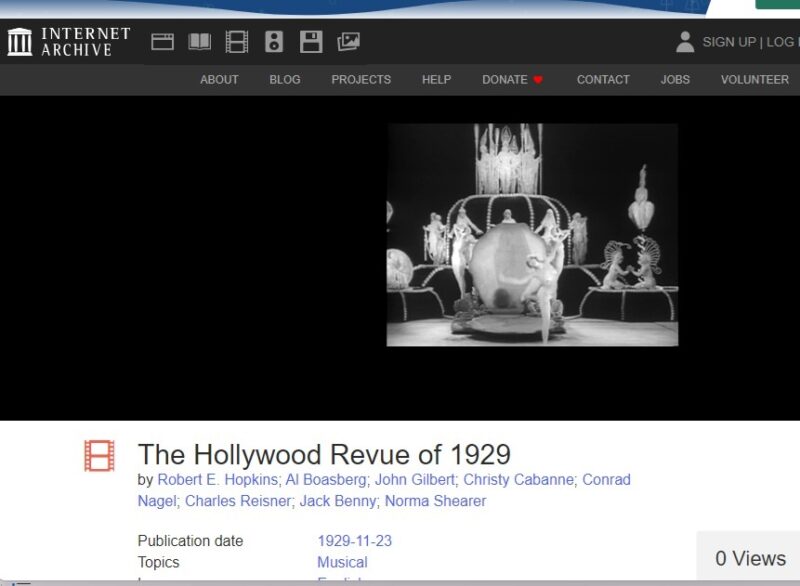Select the BLOG navigation item
Viewport: 800px width, 586px height.
point(285,79)
